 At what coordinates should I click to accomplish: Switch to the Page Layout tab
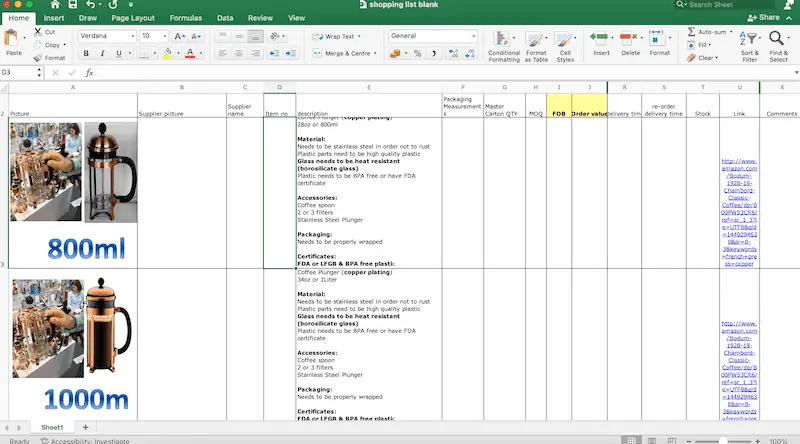tap(133, 18)
